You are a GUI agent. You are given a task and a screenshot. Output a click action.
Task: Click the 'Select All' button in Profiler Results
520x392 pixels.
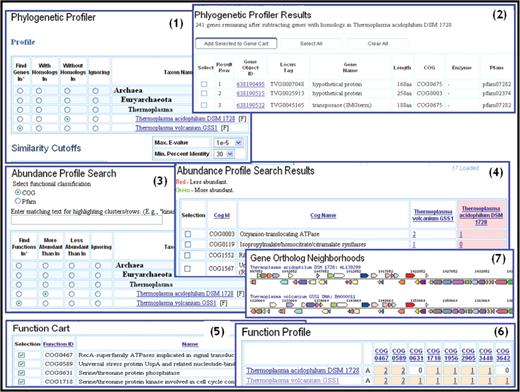click(x=311, y=43)
